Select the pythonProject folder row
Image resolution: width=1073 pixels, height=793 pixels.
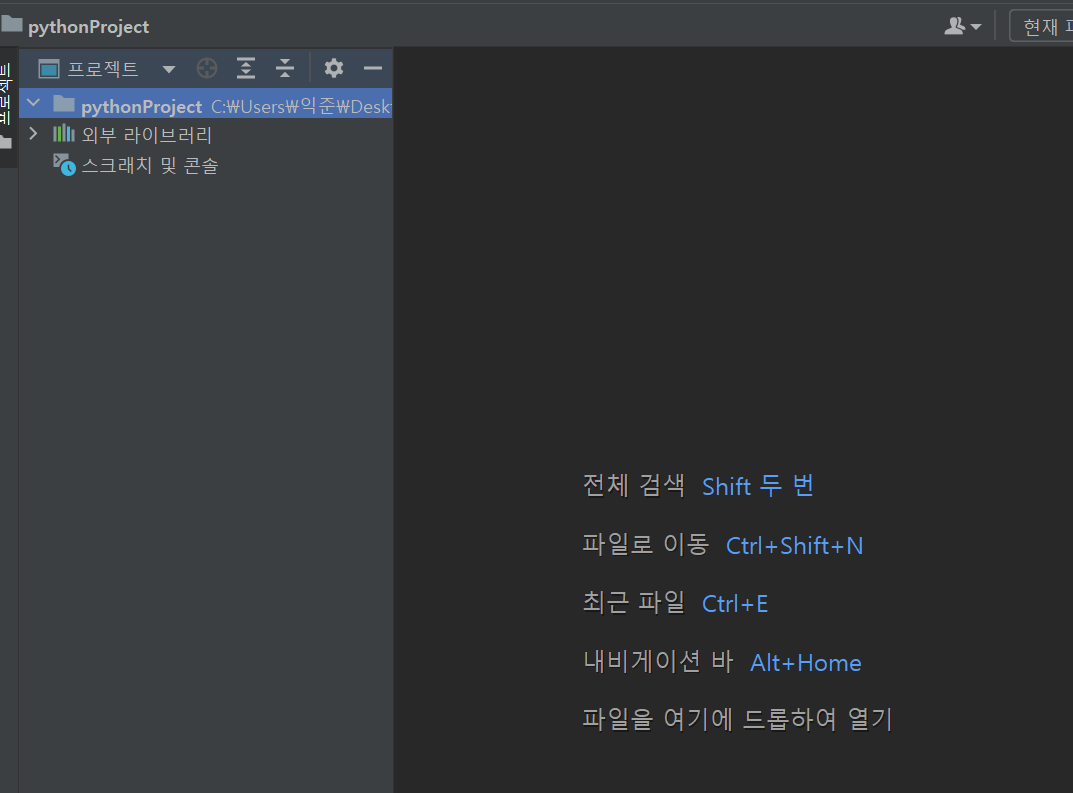206,104
